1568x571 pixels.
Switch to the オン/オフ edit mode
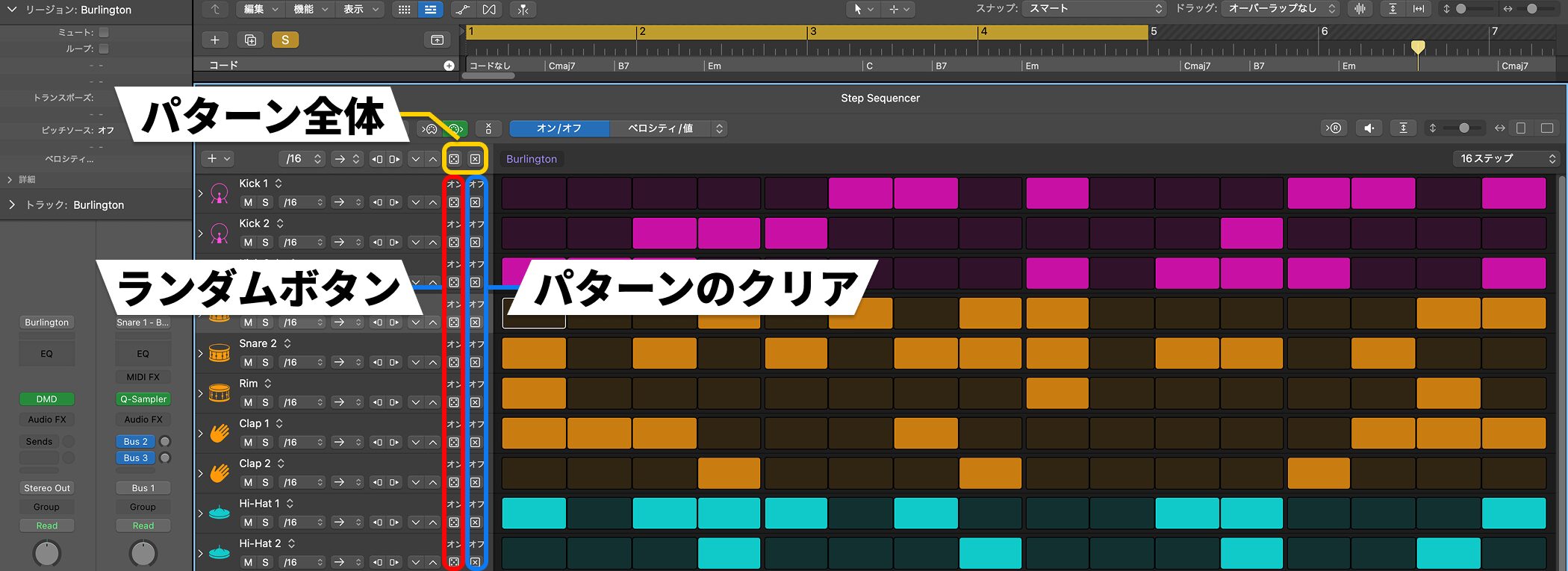tap(559, 128)
